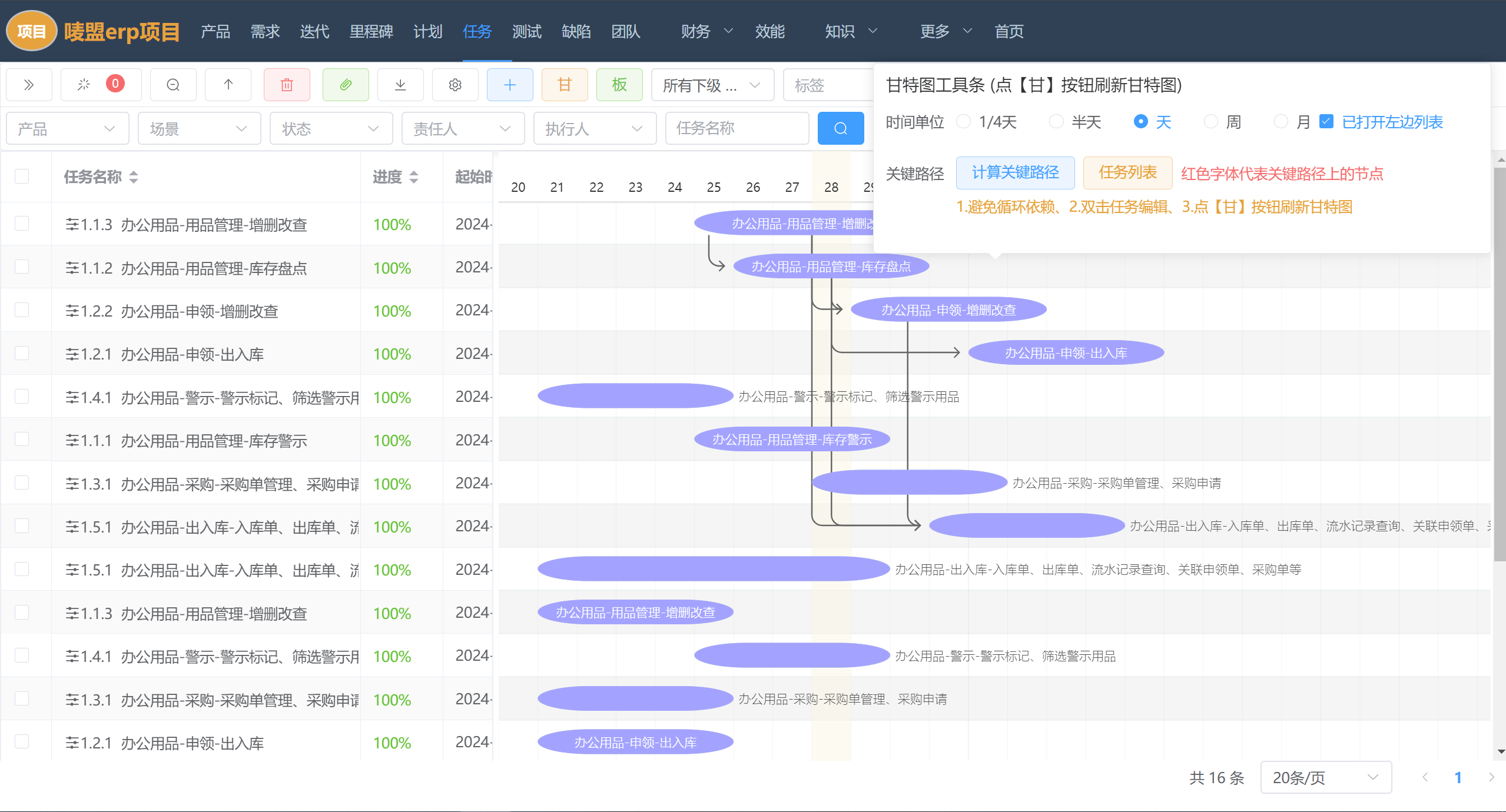Add a new task with the plus icon
The image size is (1506, 812).
click(x=509, y=84)
